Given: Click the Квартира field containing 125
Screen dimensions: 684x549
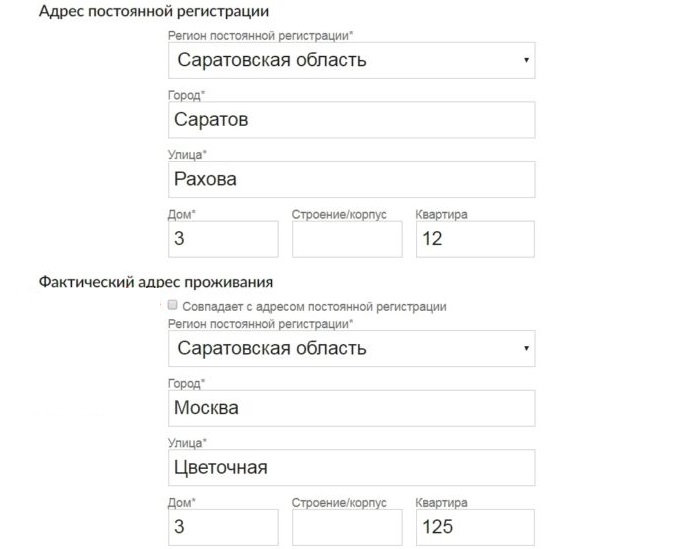Looking at the screenshot, I should [475, 527].
